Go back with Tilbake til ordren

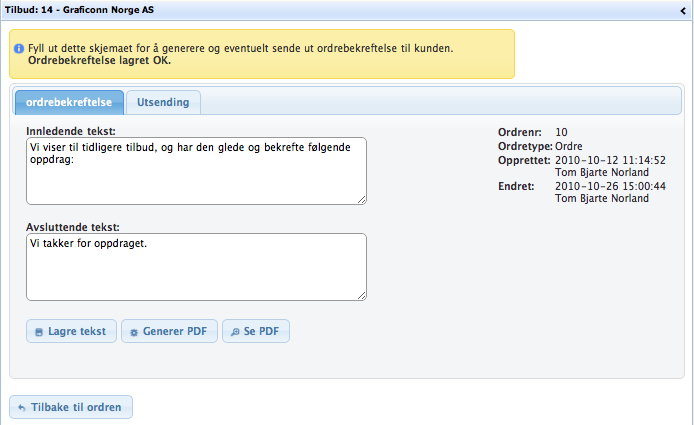point(70,407)
